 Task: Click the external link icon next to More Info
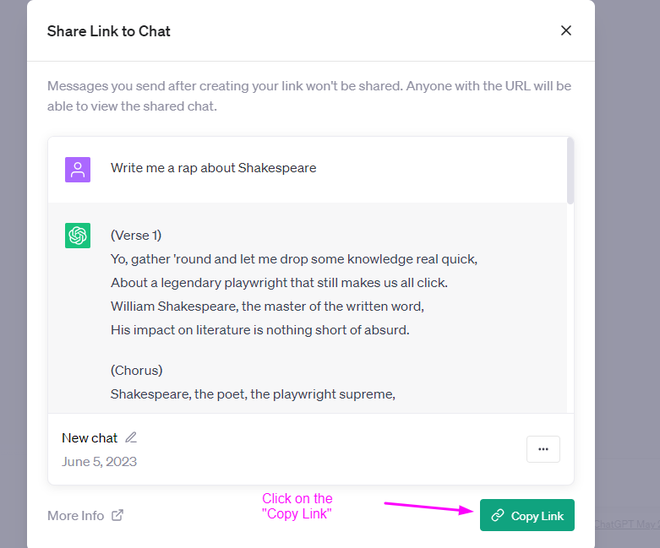117,515
